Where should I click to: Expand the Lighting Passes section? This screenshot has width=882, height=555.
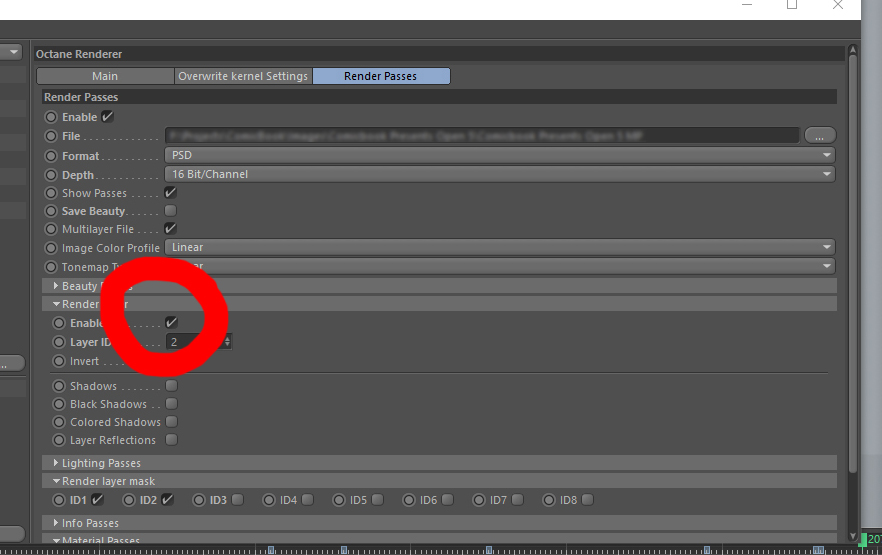tap(56, 463)
